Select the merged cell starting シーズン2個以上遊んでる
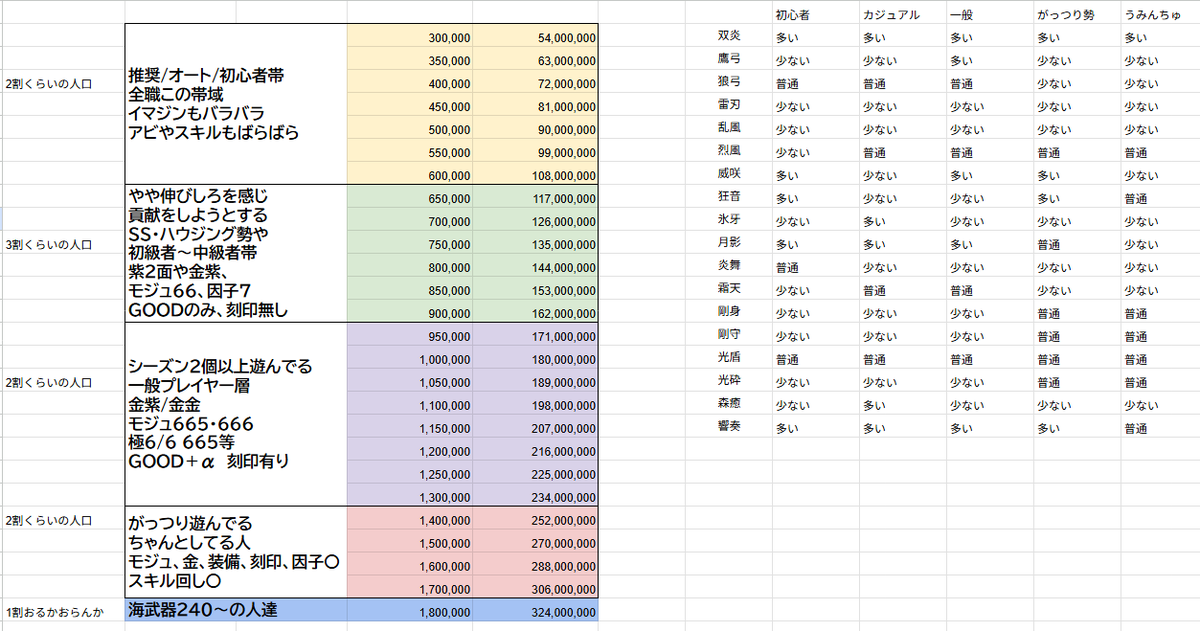Image resolution: width=1200 pixels, height=631 pixels. pos(236,415)
